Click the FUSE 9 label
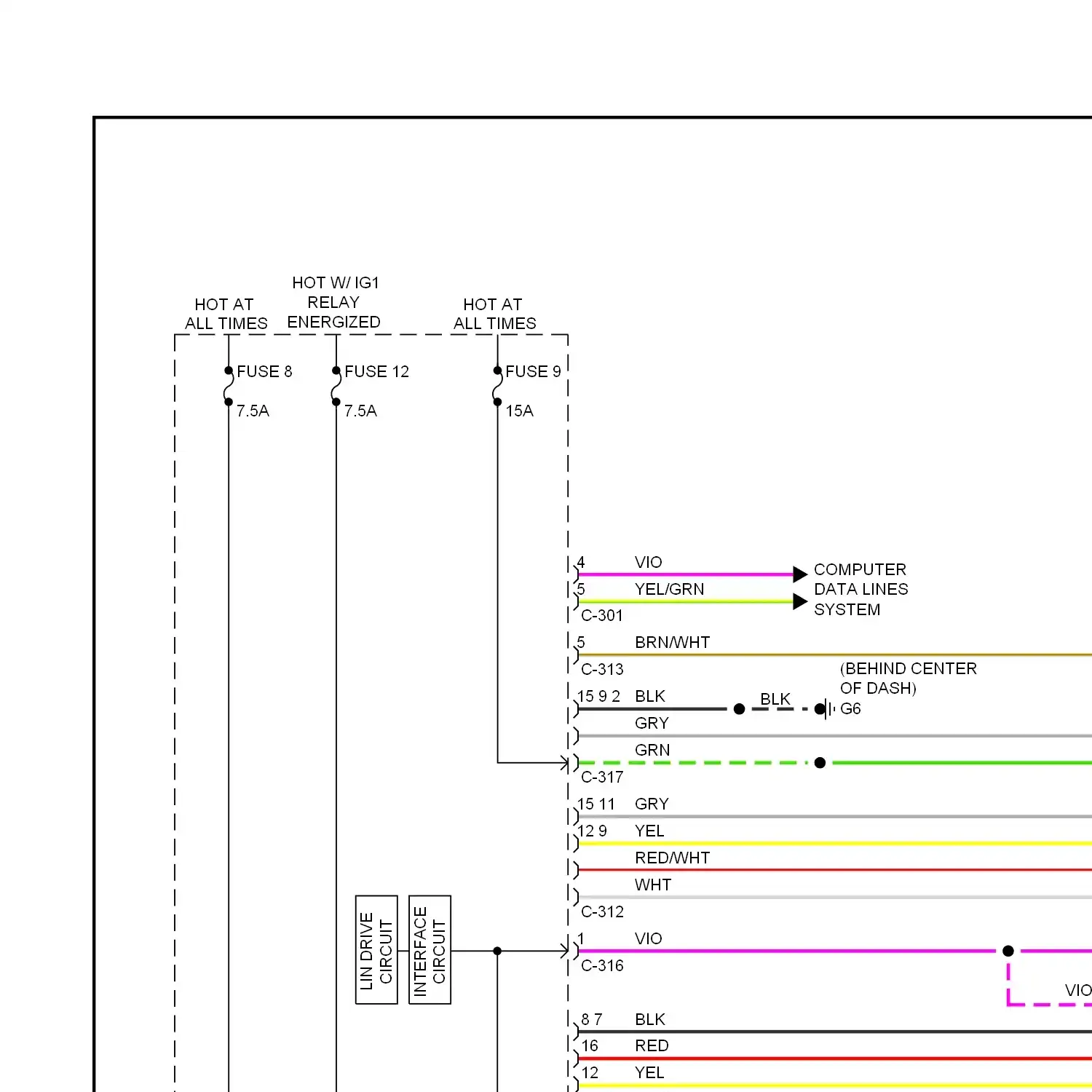The height and width of the screenshot is (1092, 1092). (533, 371)
